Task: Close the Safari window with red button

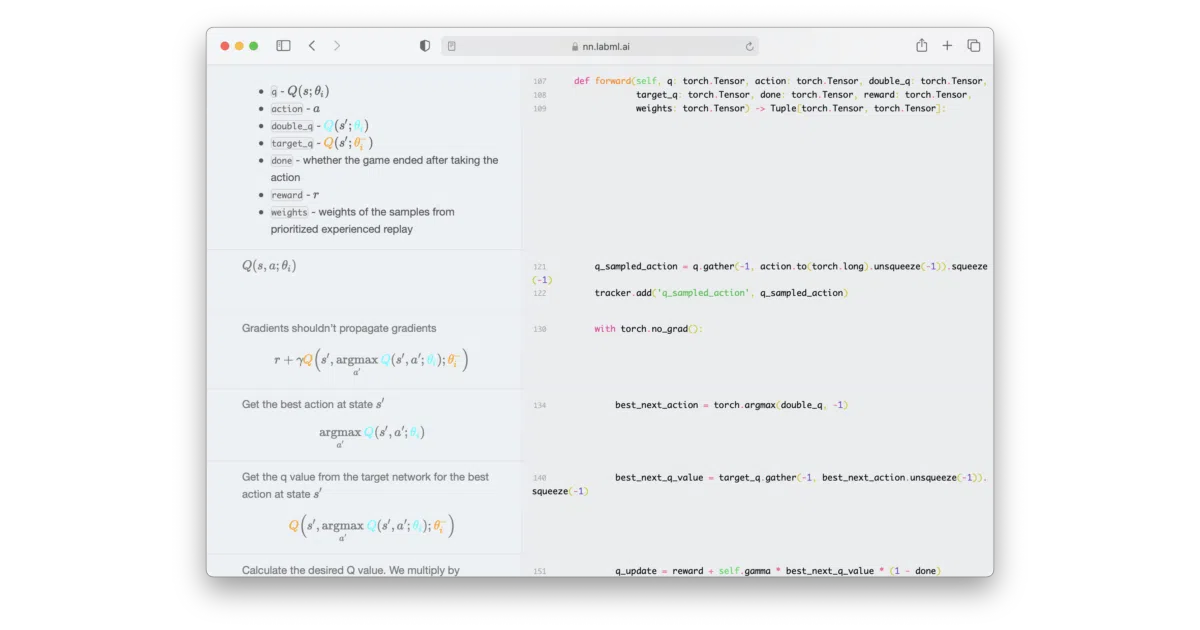Action: pos(225,46)
